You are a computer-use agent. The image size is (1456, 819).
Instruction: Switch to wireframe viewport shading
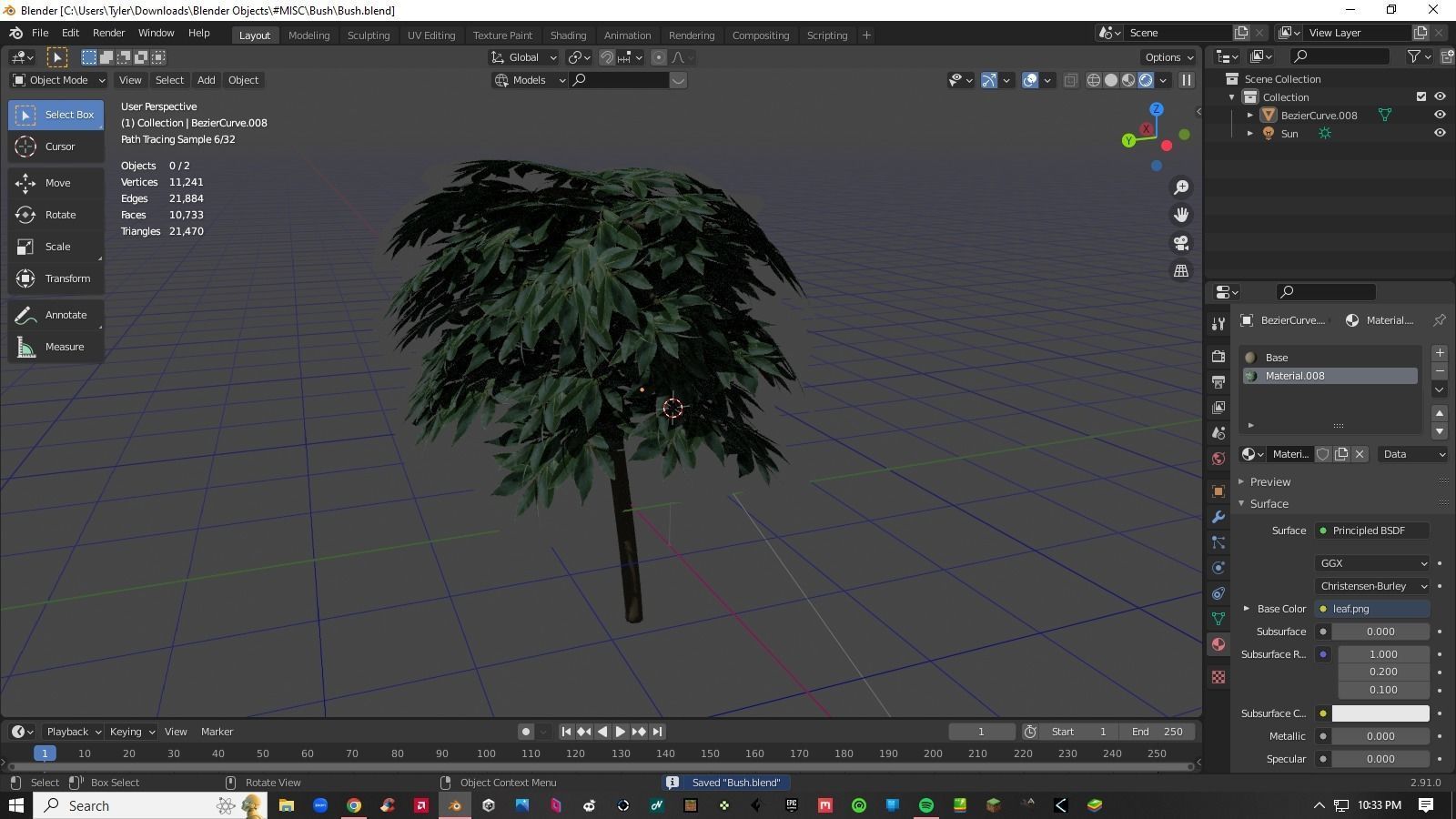pyautogui.click(x=1094, y=80)
